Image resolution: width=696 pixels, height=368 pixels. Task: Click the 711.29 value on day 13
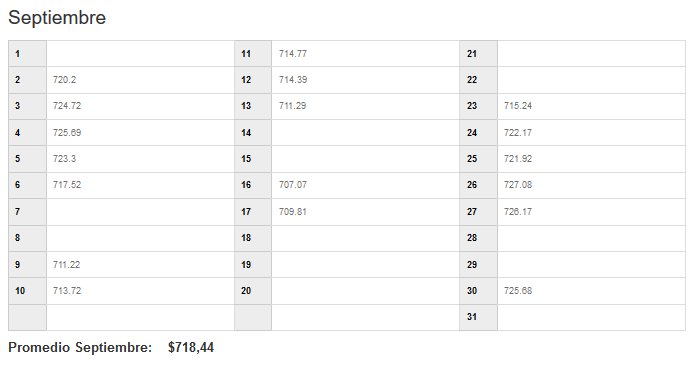click(293, 106)
